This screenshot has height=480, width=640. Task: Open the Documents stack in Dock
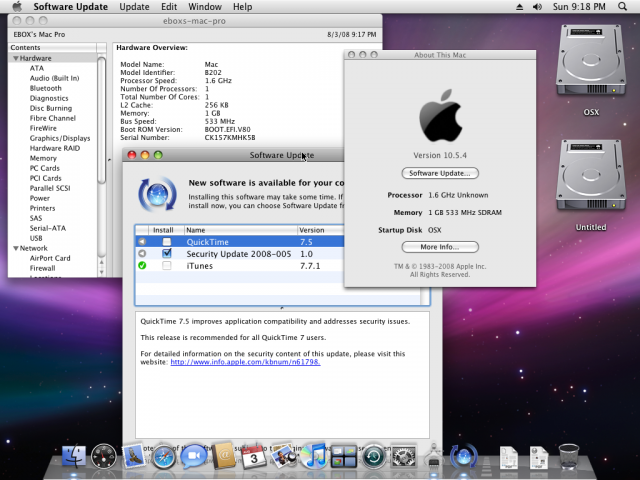tap(509, 457)
